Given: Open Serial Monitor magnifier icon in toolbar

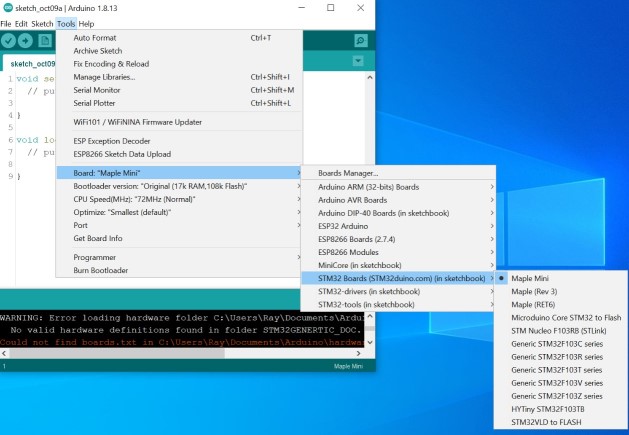Looking at the screenshot, I should pyautogui.click(x=361, y=41).
